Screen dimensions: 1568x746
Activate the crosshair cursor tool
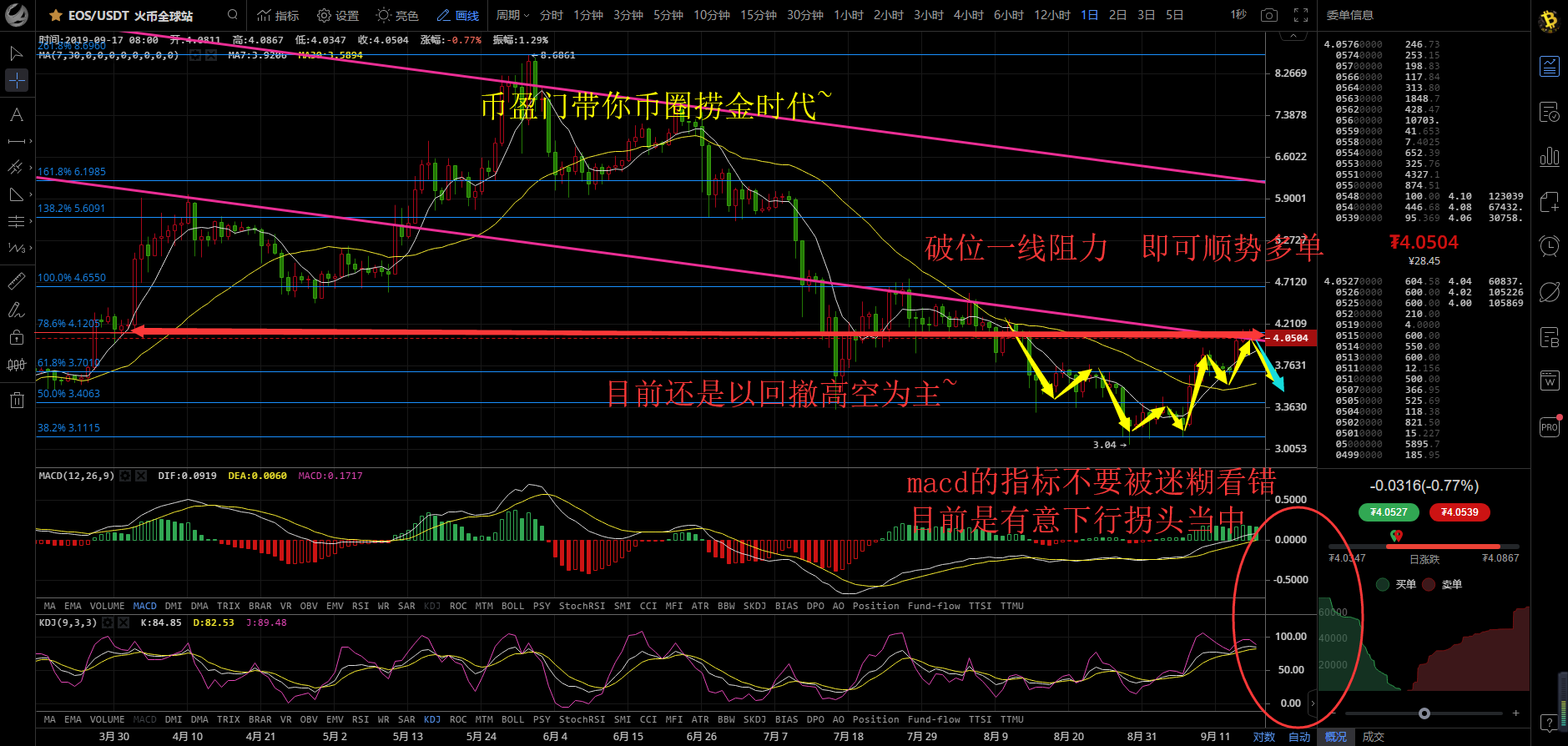17,80
